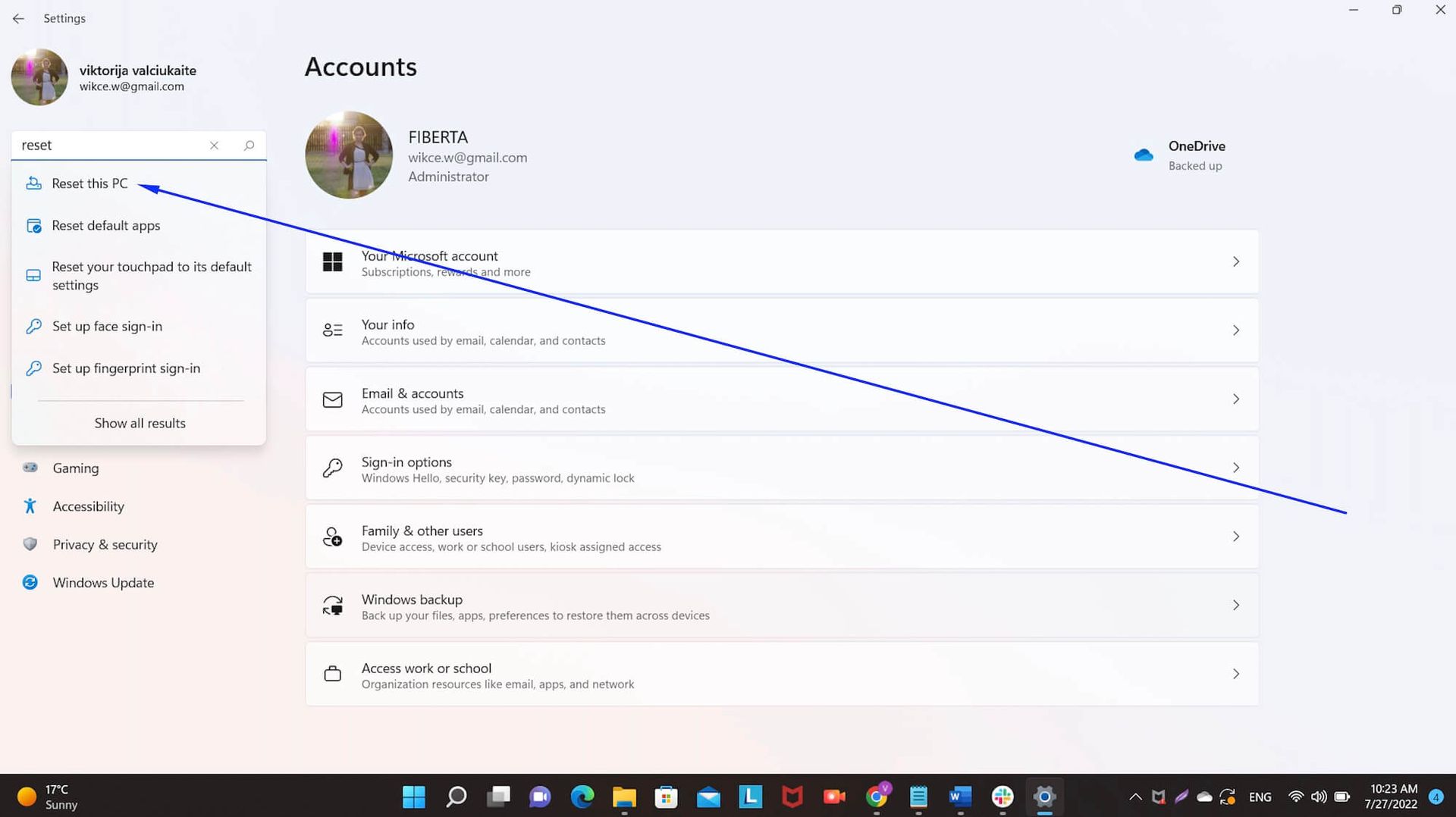Click the large FIBERTA account picture

(349, 155)
